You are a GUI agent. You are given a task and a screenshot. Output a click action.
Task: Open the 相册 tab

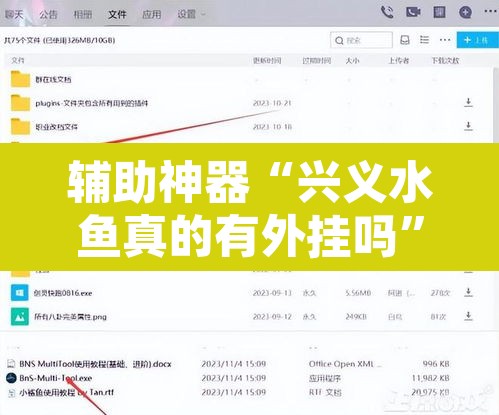83,14
